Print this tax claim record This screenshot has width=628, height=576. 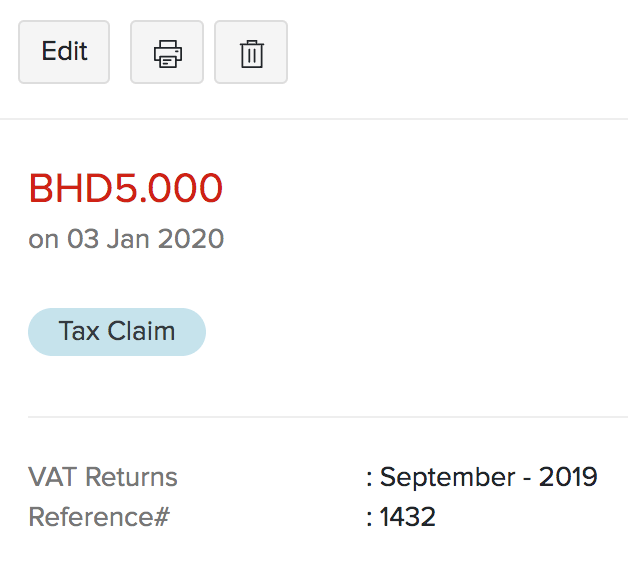(x=167, y=52)
